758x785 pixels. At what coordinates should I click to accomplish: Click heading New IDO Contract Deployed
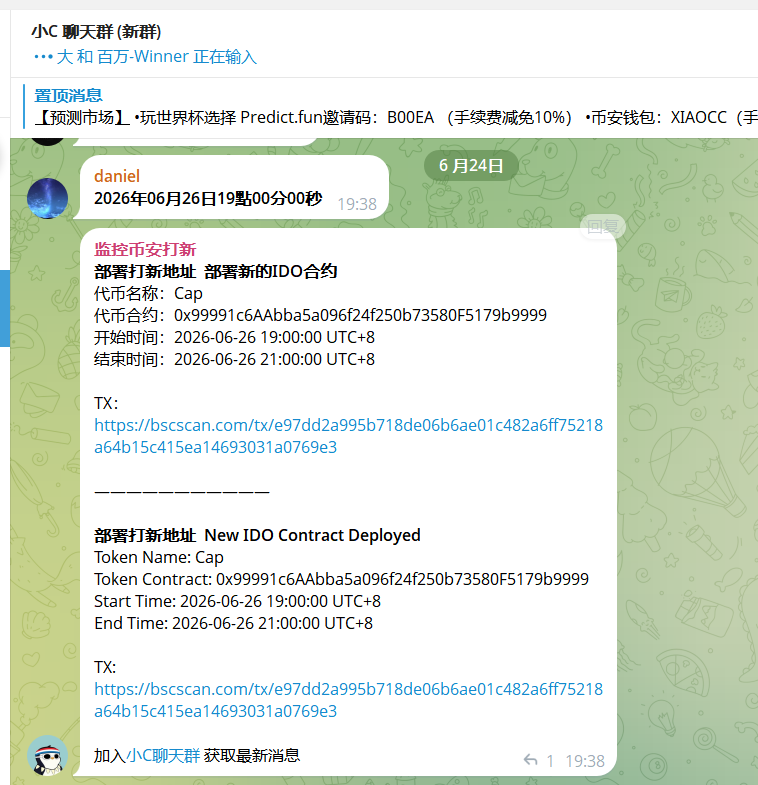coord(312,536)
